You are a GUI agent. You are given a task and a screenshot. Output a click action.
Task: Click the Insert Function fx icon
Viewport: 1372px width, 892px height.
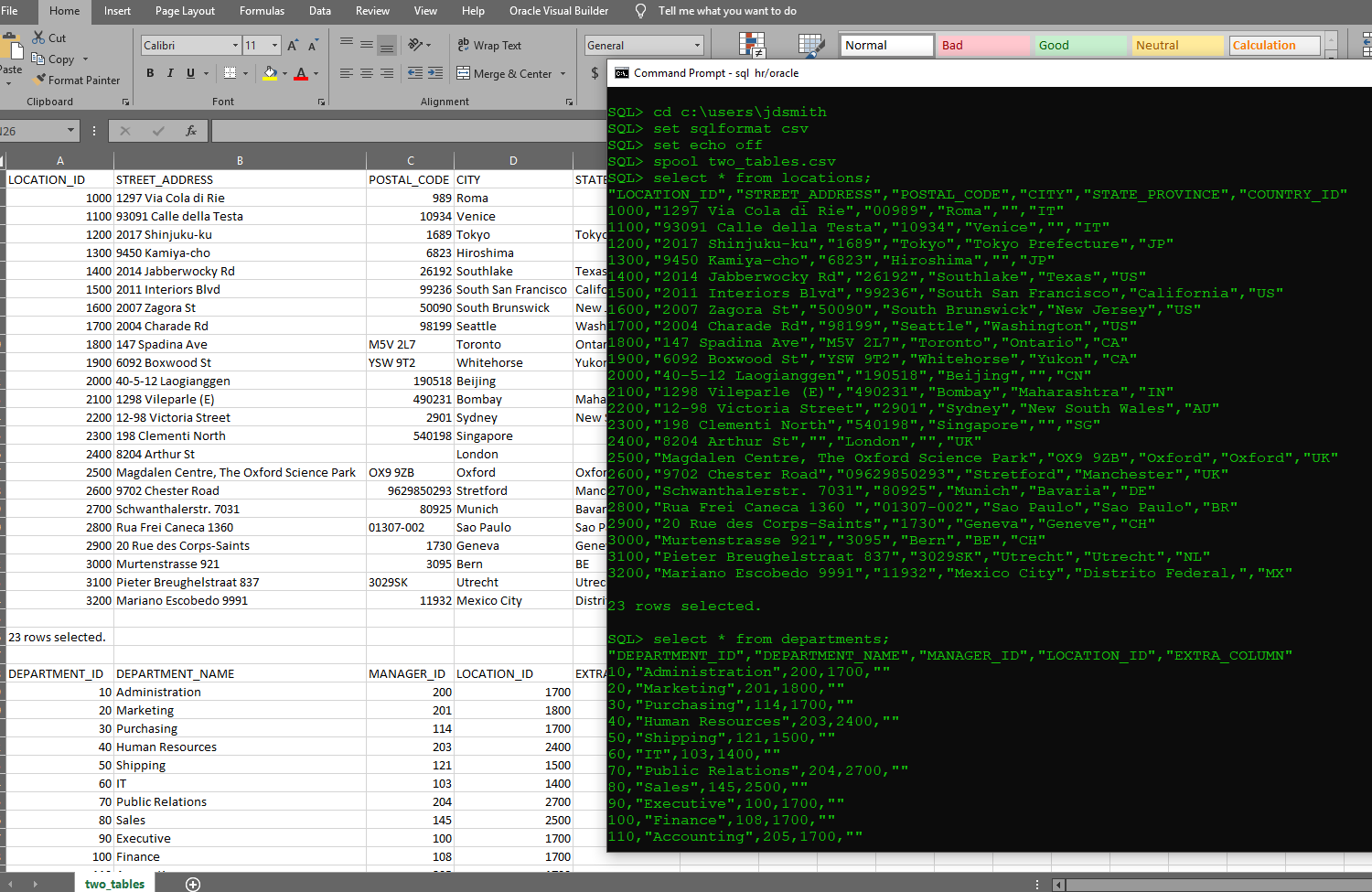click(x=191, y=131)
